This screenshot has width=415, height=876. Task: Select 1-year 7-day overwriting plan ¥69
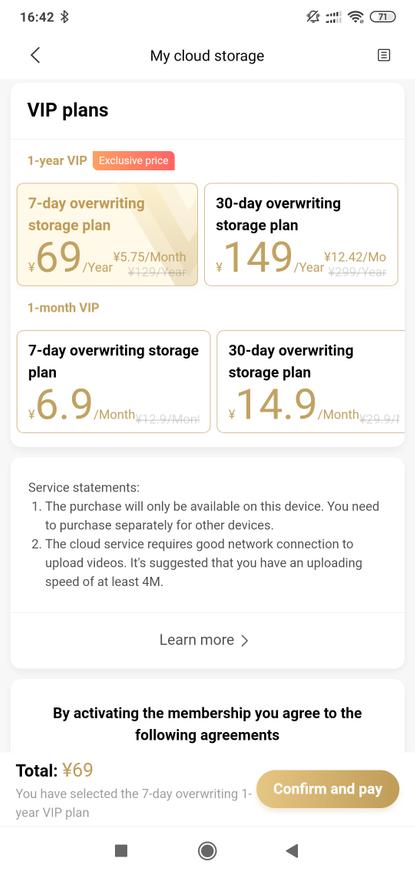(x=107, y=235)
